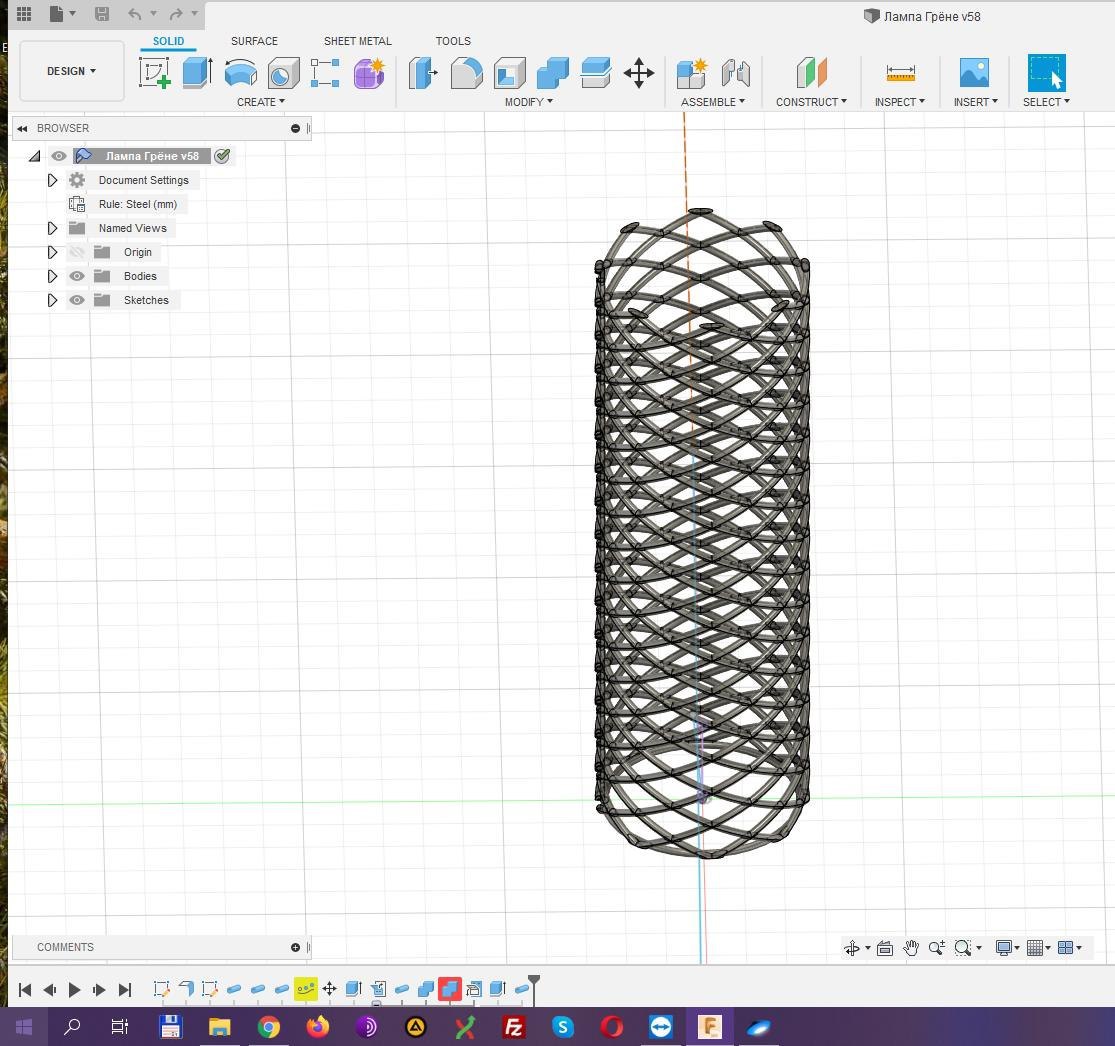Open the CREATE dropdown menu

(261, 102)
